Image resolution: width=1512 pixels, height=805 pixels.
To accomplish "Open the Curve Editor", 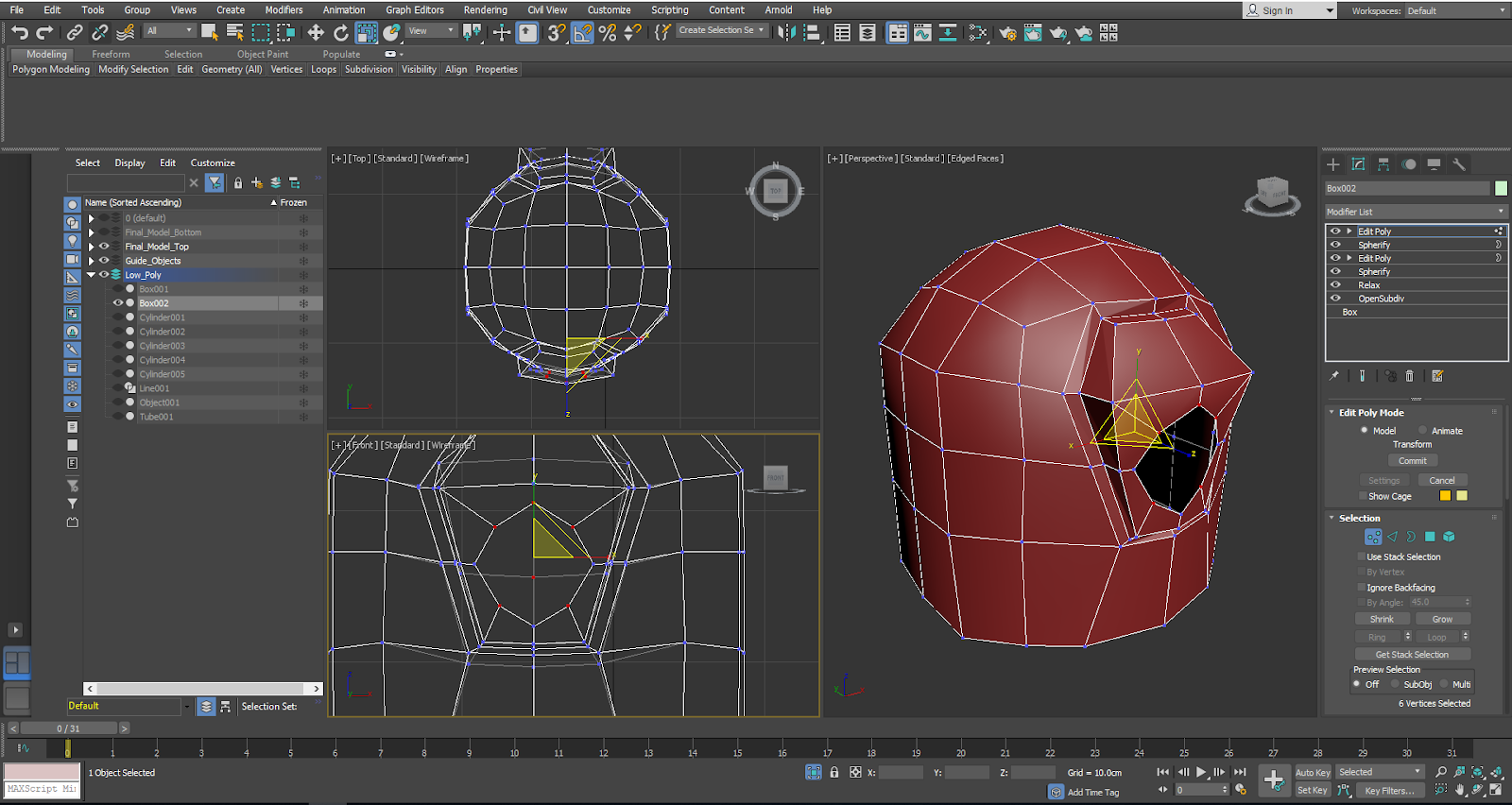I will pyautogui.click(x=922, y=32).
